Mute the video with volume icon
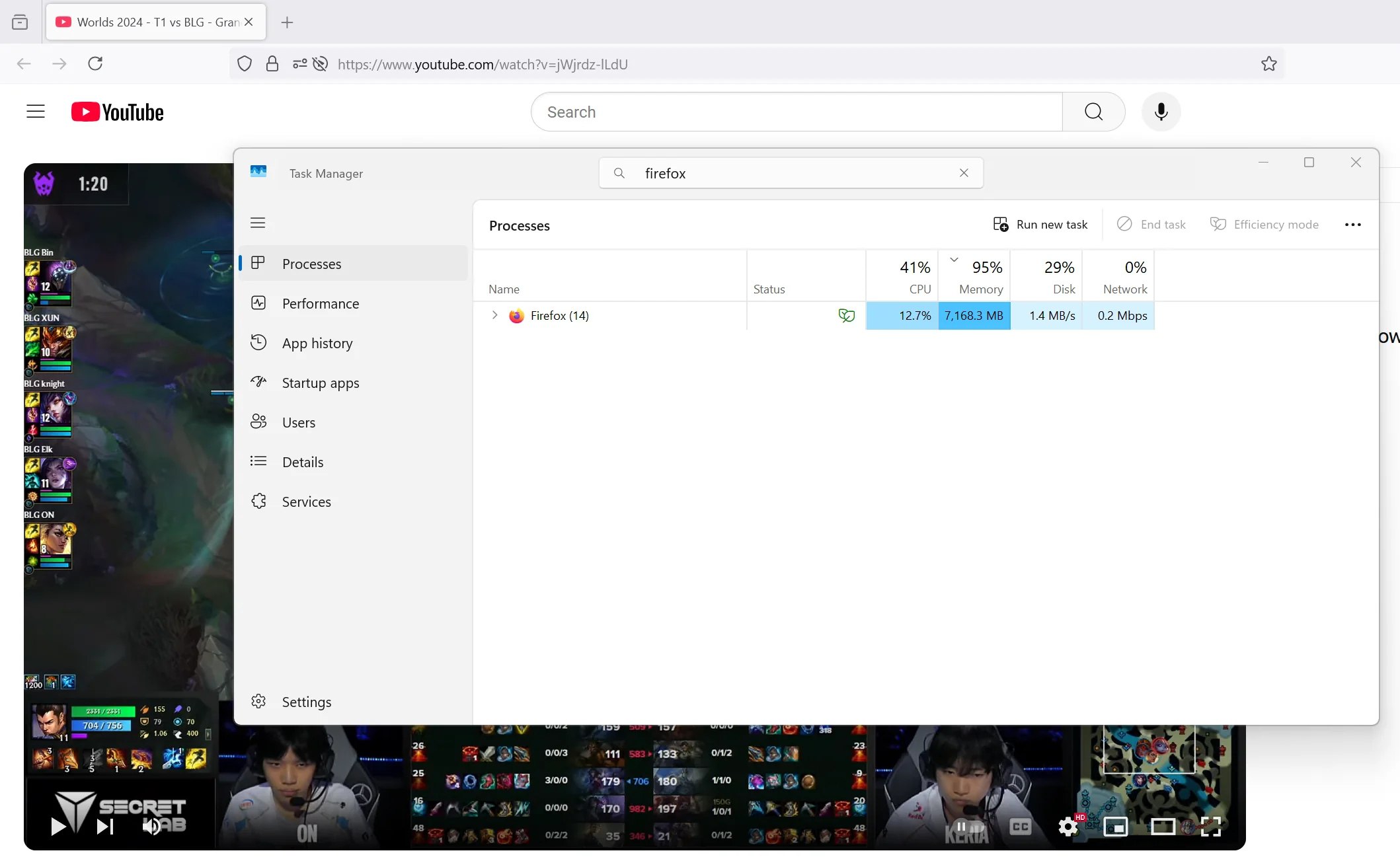The width and height of the screenshot is (1400, 857). [151, 827]
